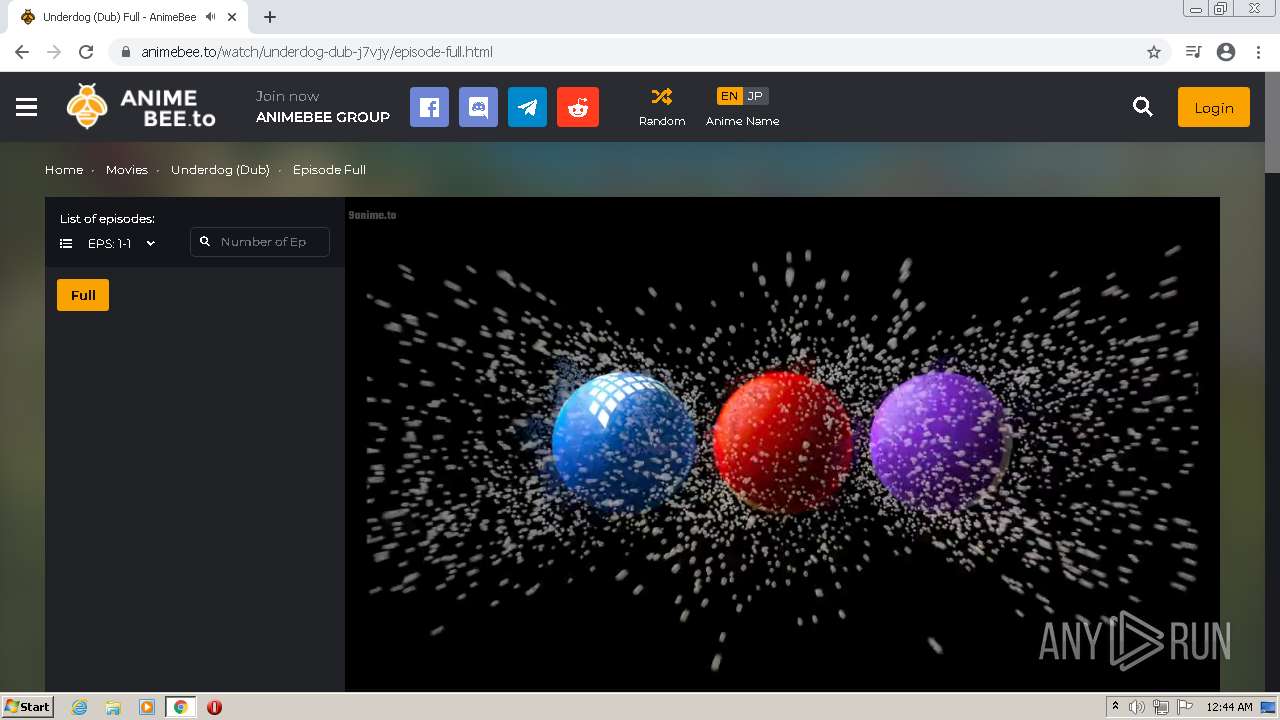Open the site search icon
Screen dimensions: 1280x720
pos(1143,107)
